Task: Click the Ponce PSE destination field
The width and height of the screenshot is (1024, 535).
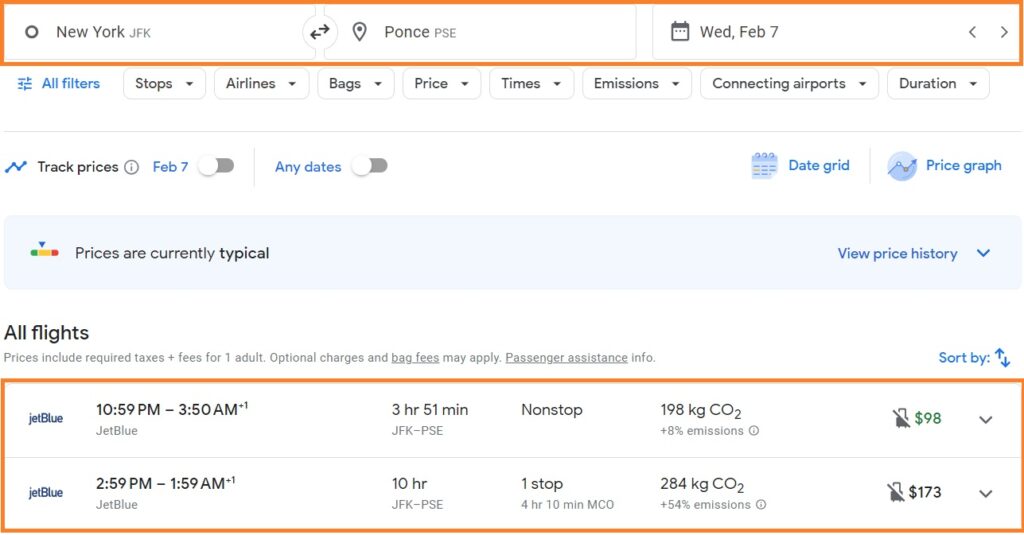Action: tap(480, 32)
